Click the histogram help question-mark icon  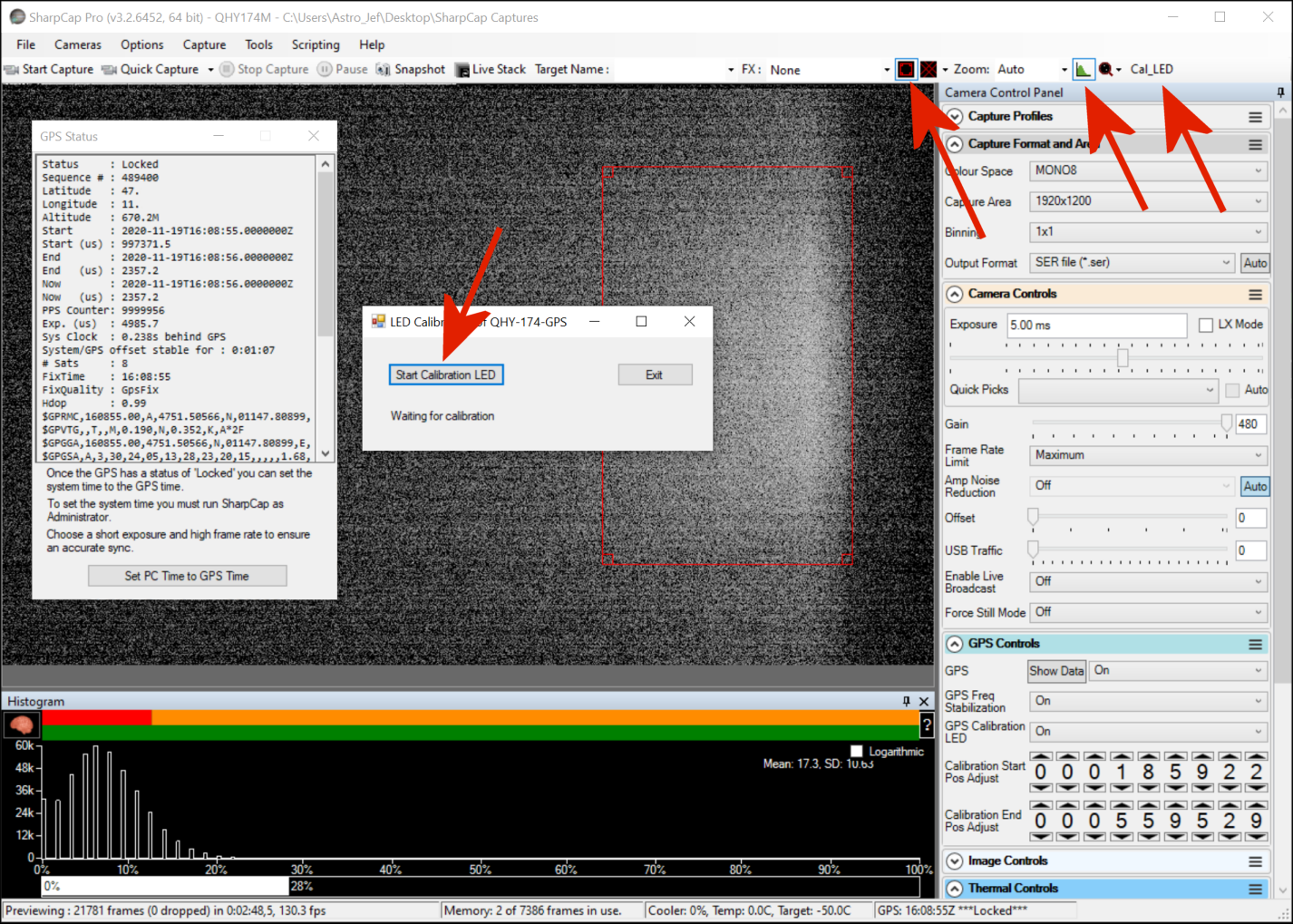927,725
